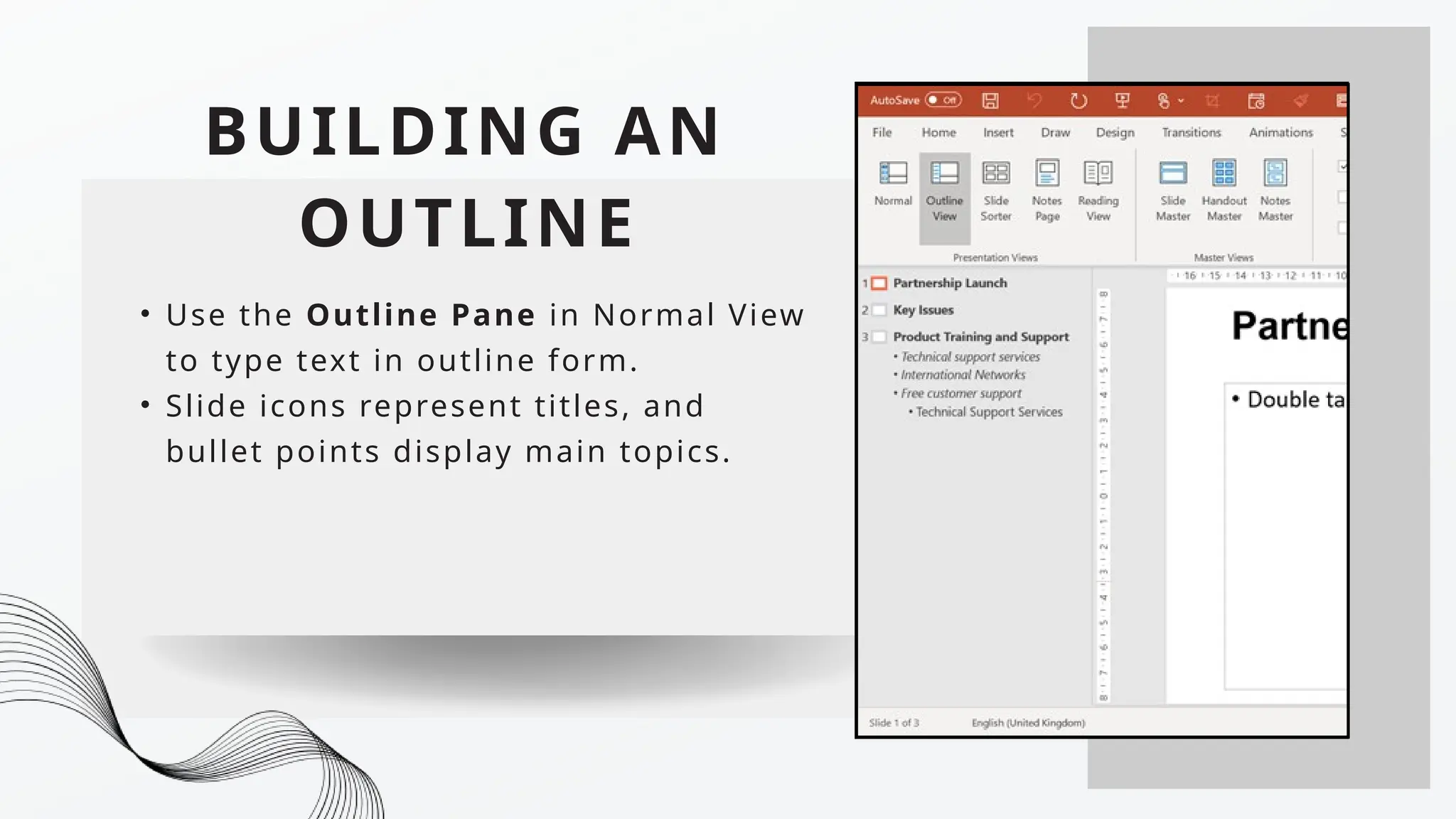Viewport: 1456px width, 819px height.
Task: Click the touch/mouse mode icon
Action: coord(1164,101)
